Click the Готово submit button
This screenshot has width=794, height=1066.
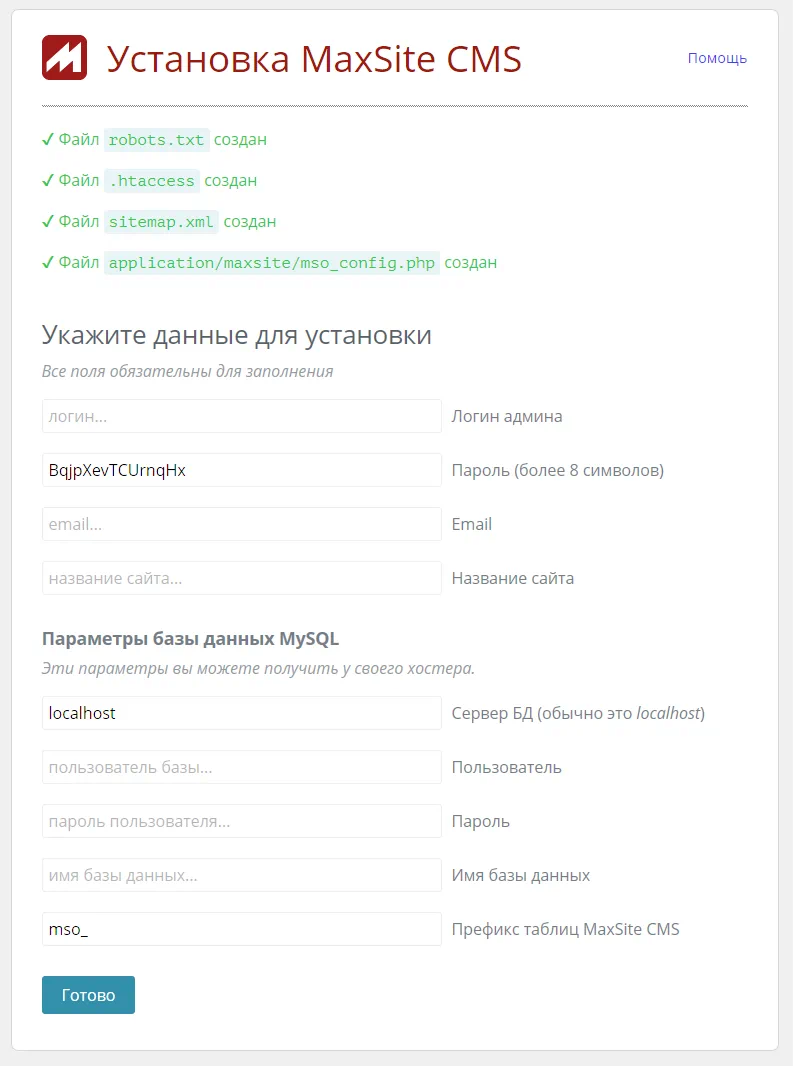88,995
